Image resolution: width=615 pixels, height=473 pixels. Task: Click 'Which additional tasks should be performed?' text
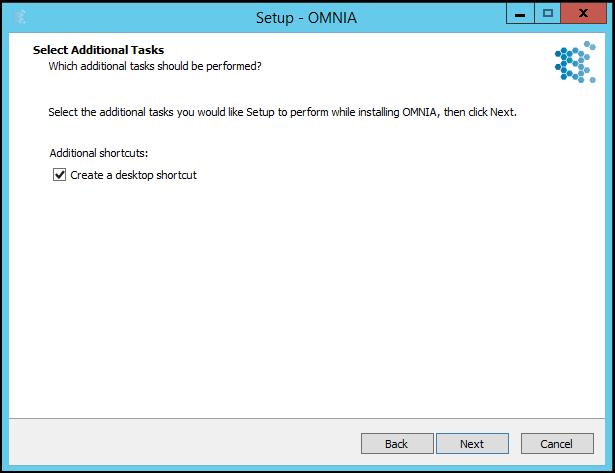point(155,66)
